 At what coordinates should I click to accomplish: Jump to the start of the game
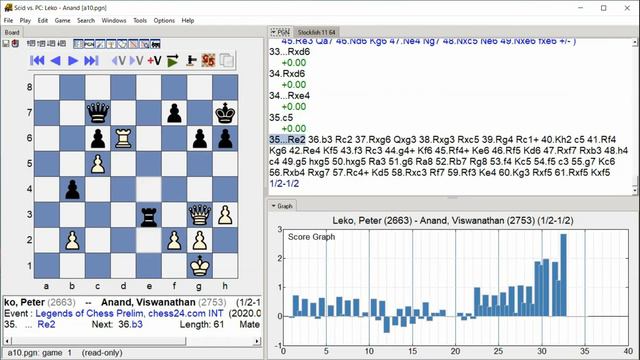tap(37, 61)
